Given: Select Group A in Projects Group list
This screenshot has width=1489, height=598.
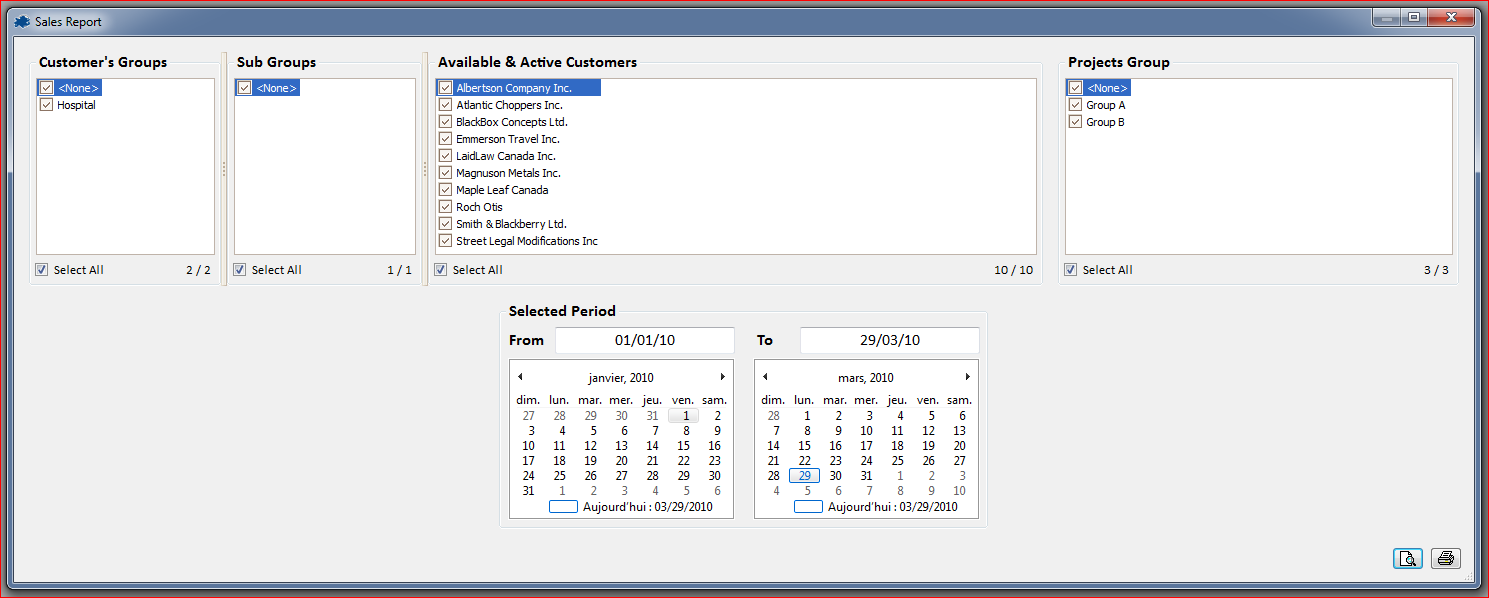Looking at the screenshot, I should (1106, 105).
